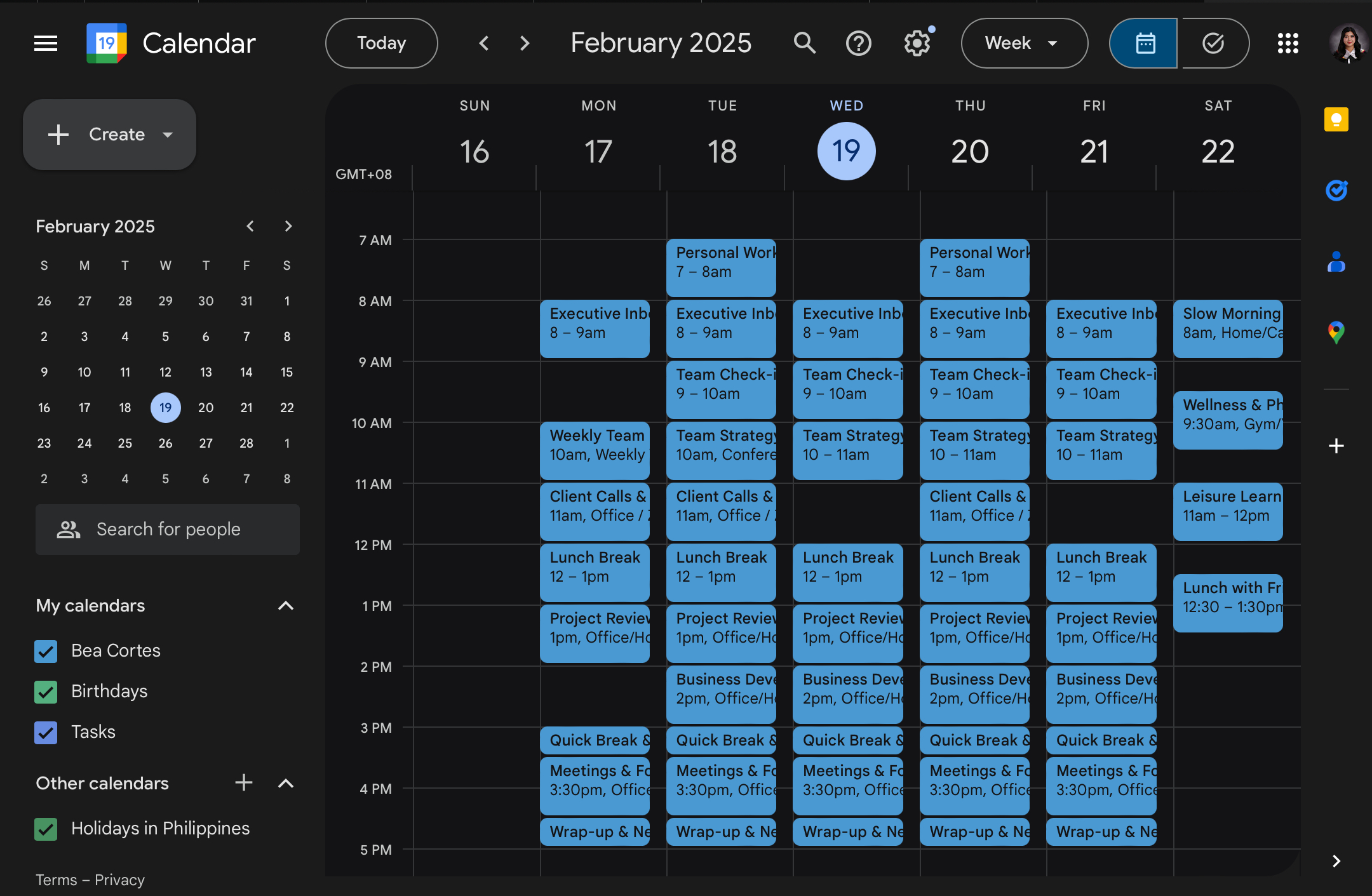1372x896 pixels.
Task: Uncheck the Bea Cortes calendar
Action: pos(46,651)
